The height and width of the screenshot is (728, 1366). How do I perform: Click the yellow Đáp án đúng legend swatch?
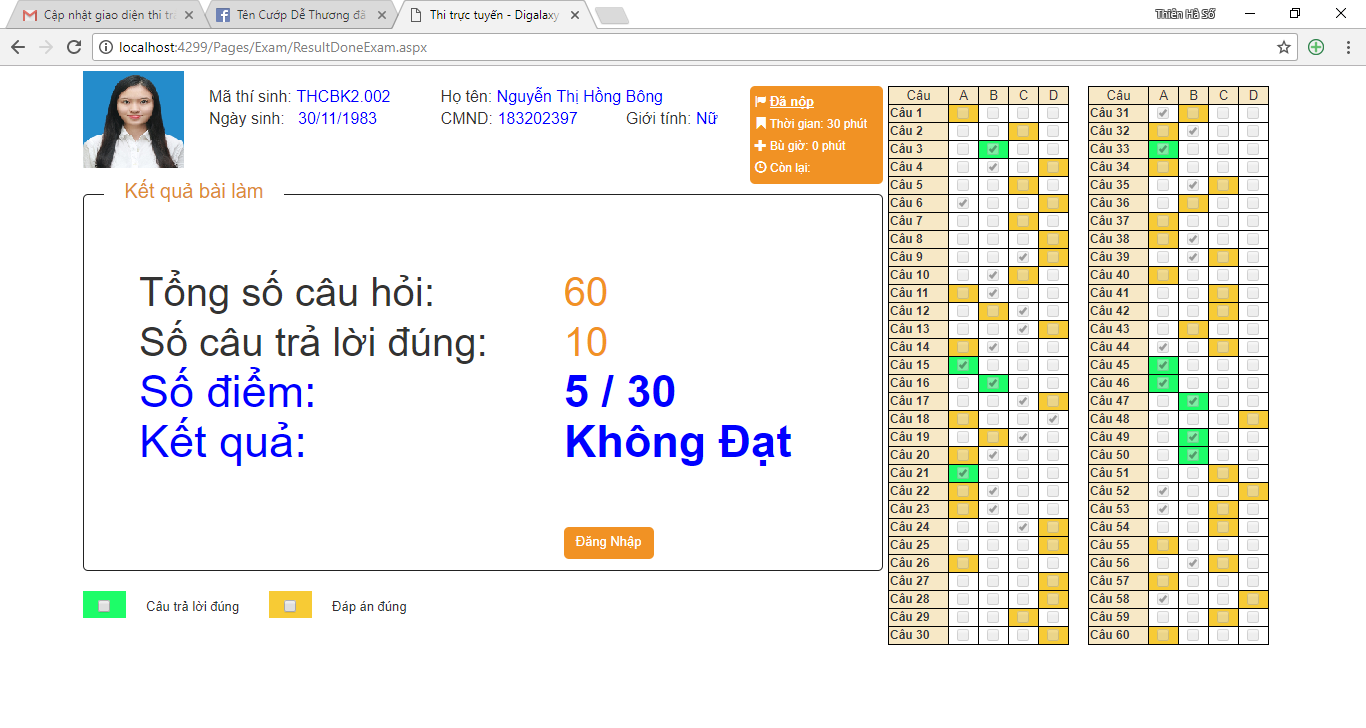coord(290,605)
